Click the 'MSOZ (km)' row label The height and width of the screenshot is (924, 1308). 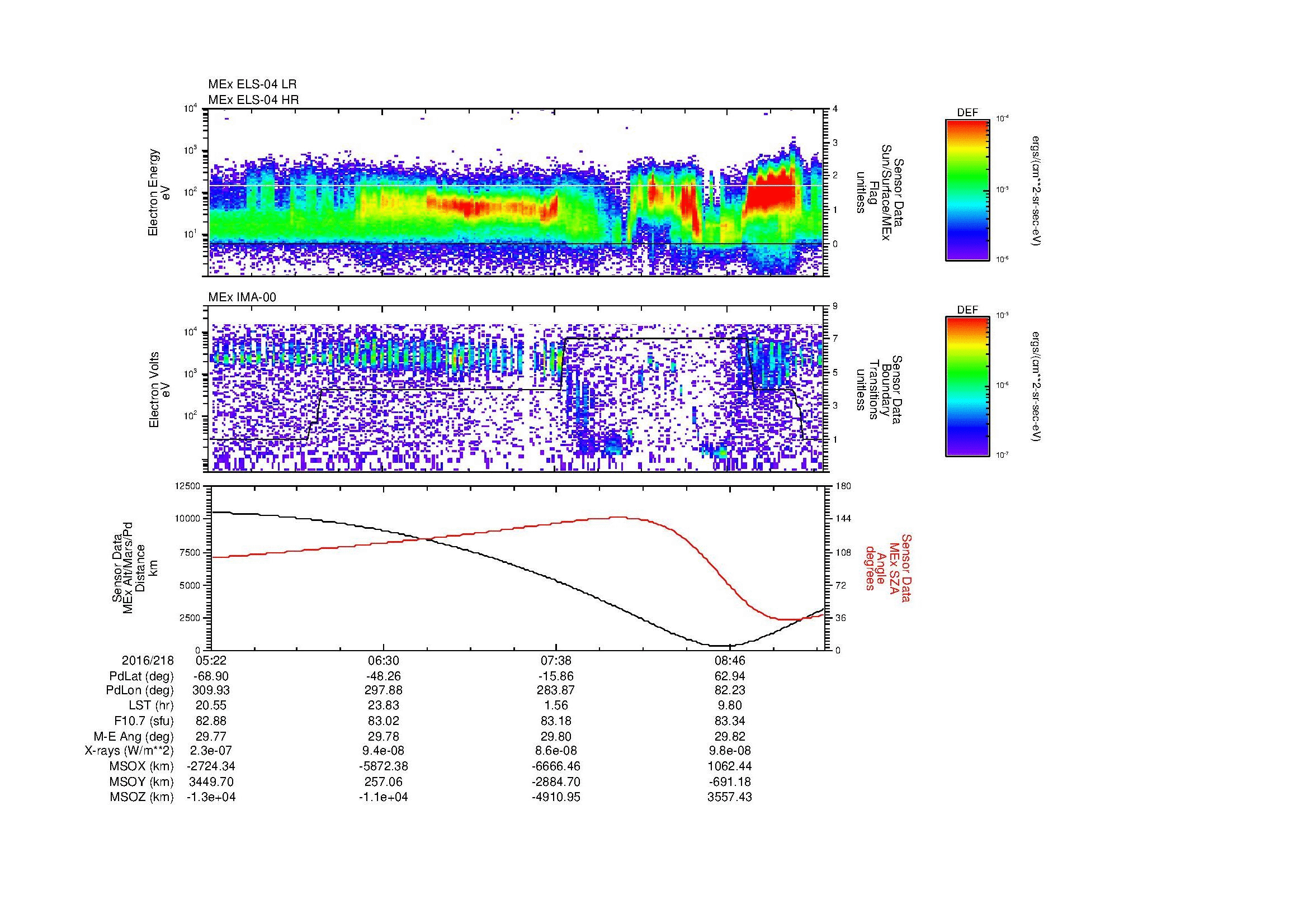click(142, 797)
